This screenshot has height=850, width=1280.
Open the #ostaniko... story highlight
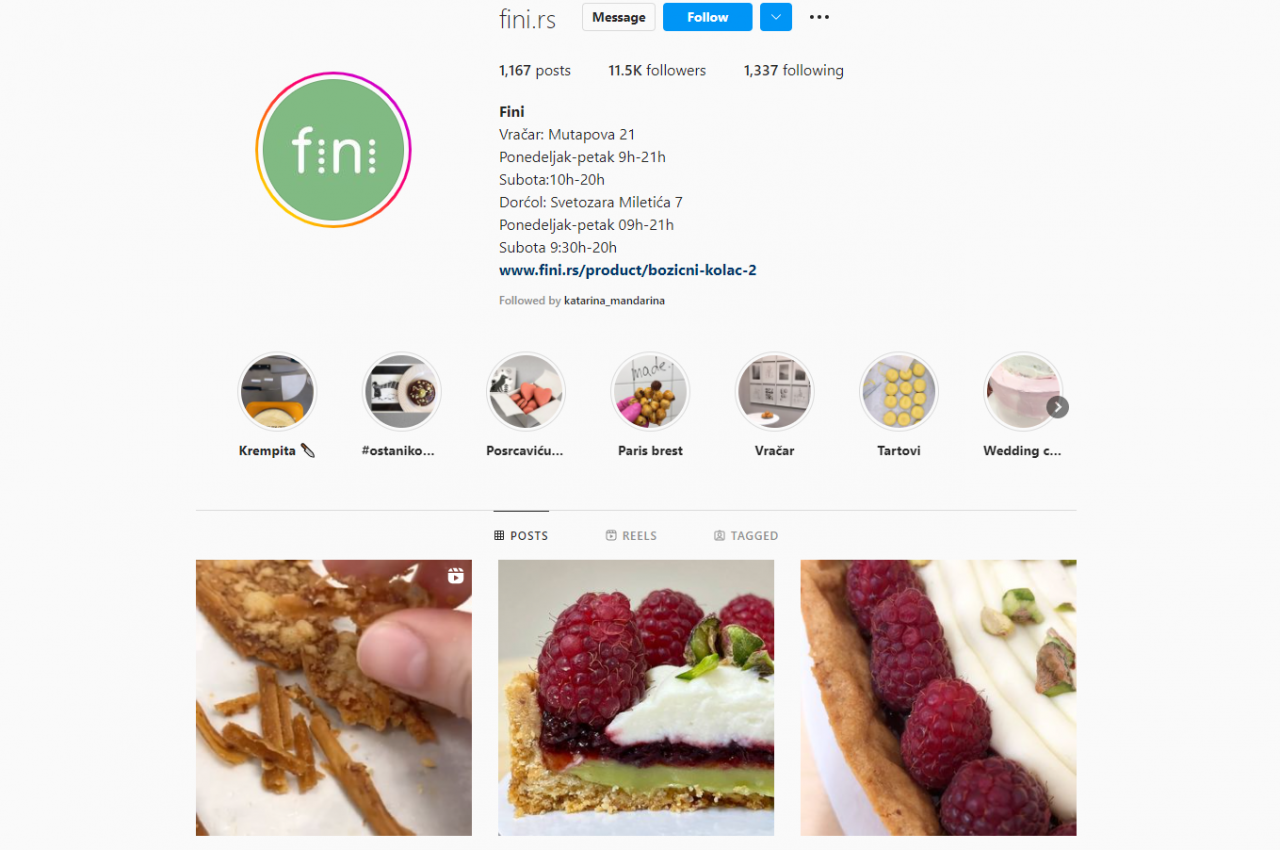401,392
